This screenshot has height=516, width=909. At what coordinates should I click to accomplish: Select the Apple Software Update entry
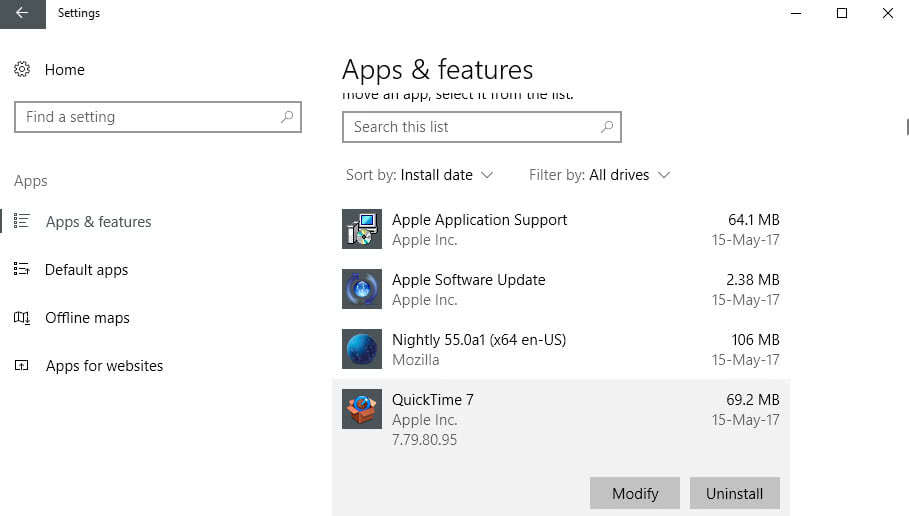pyautogui.click(x=561, y=289)
